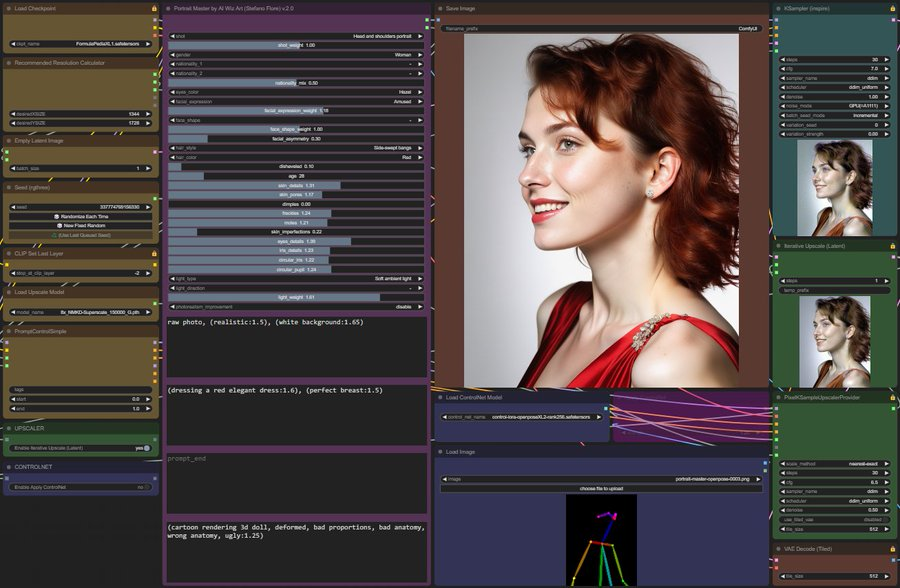Open the upscale model_name selector
900x588 pixels.
click(81, 312)
